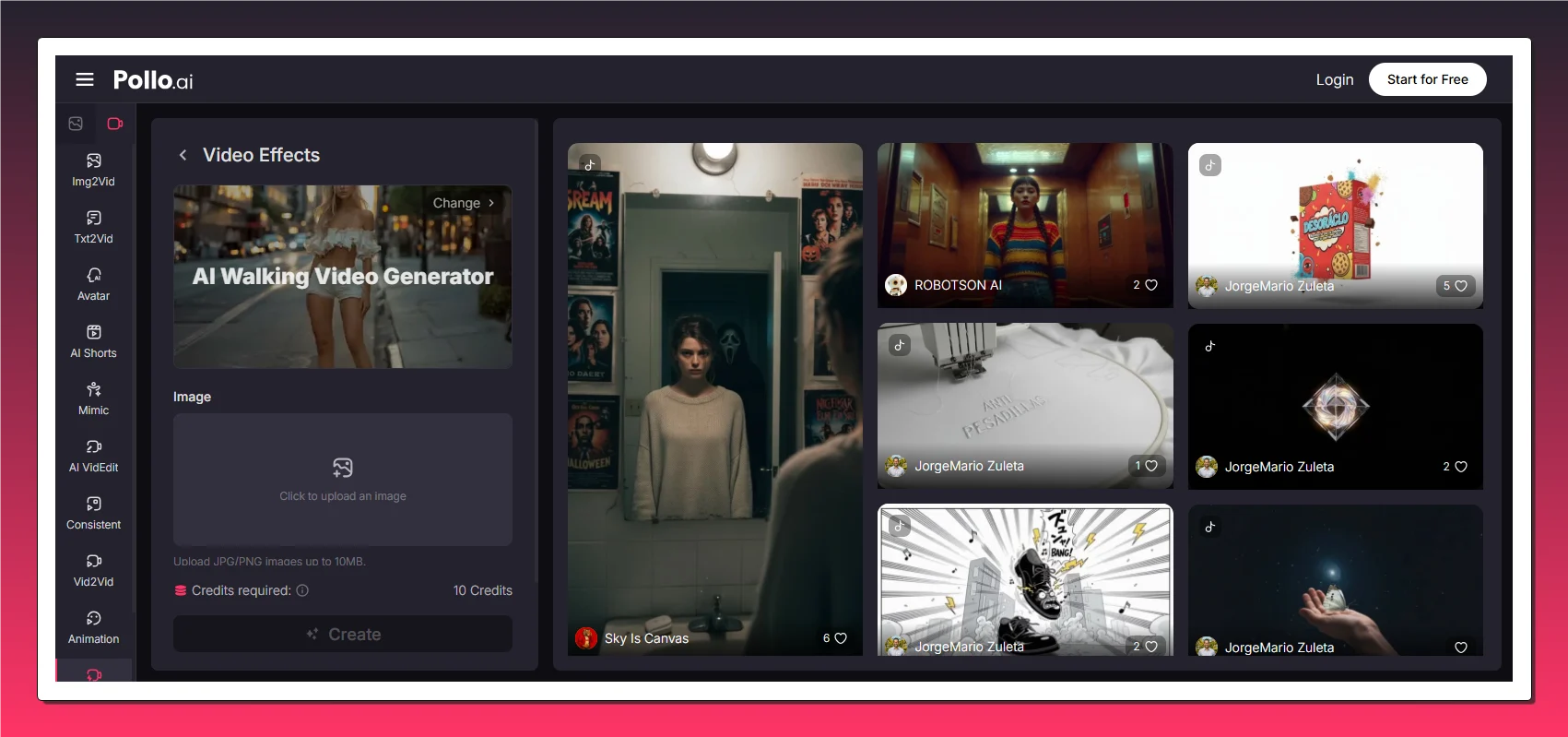The height and width of the screenshot is (737, 1568).
Task: Switch to the video mode tab
Action: [115, 124]
